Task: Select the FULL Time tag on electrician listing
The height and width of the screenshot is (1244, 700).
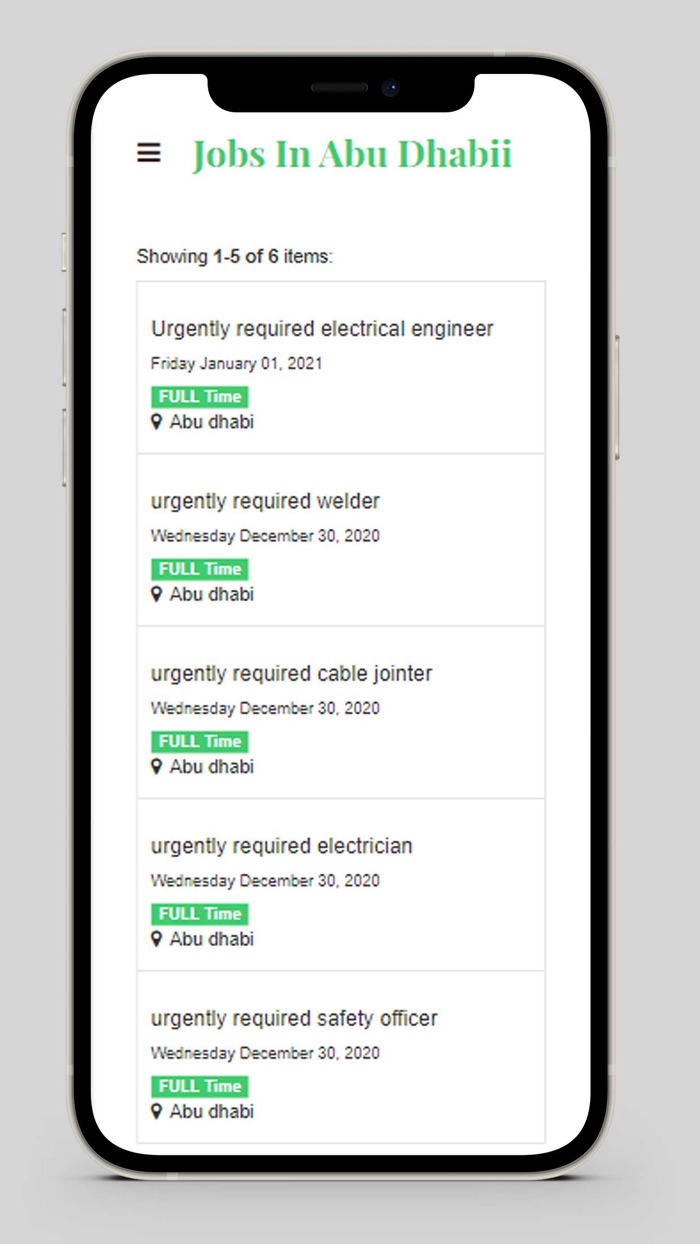Action: 199,913
